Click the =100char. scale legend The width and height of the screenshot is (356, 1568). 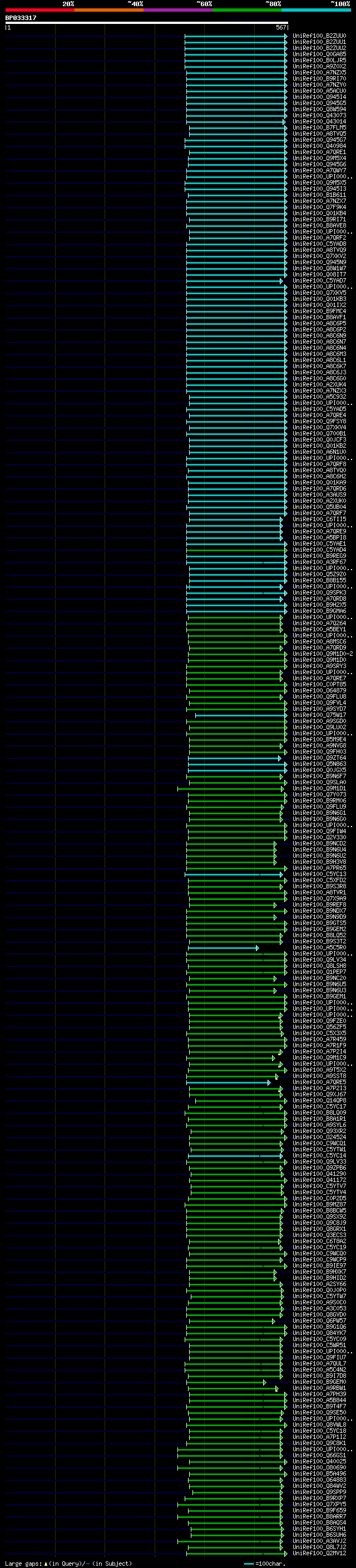pos(264,1564)
